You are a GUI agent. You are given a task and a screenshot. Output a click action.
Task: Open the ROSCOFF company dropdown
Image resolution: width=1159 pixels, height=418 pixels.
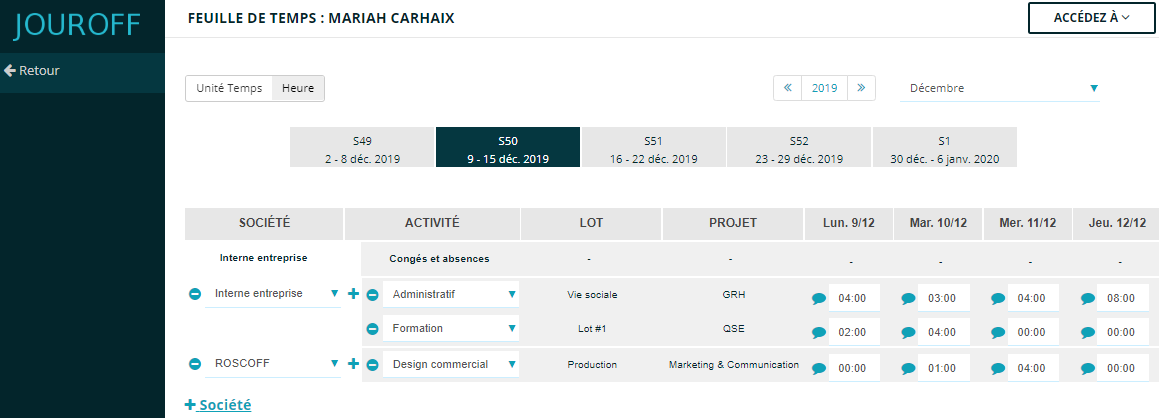273,364
